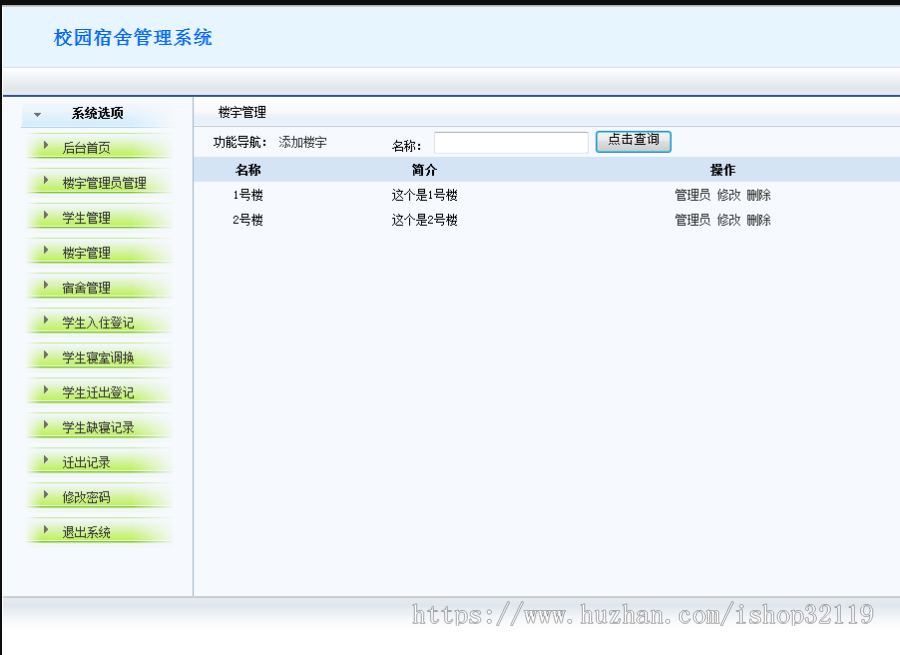The height and width of the screenshot is (655, 900).
Task: Click the 校园宿舍管理系统 title
Action: (x=132, y=37)
